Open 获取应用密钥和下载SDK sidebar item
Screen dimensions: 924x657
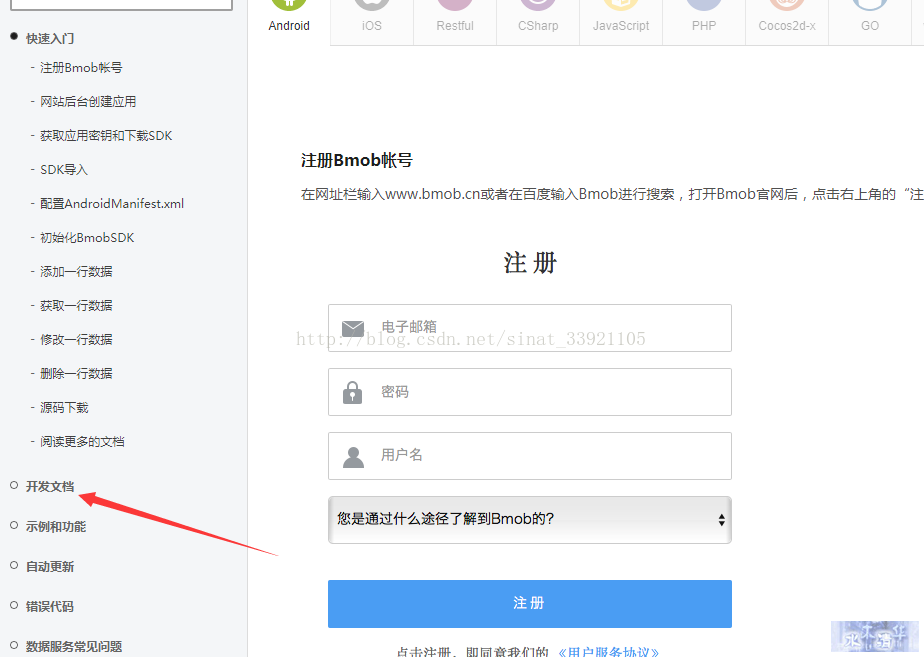tap(106, 136)
